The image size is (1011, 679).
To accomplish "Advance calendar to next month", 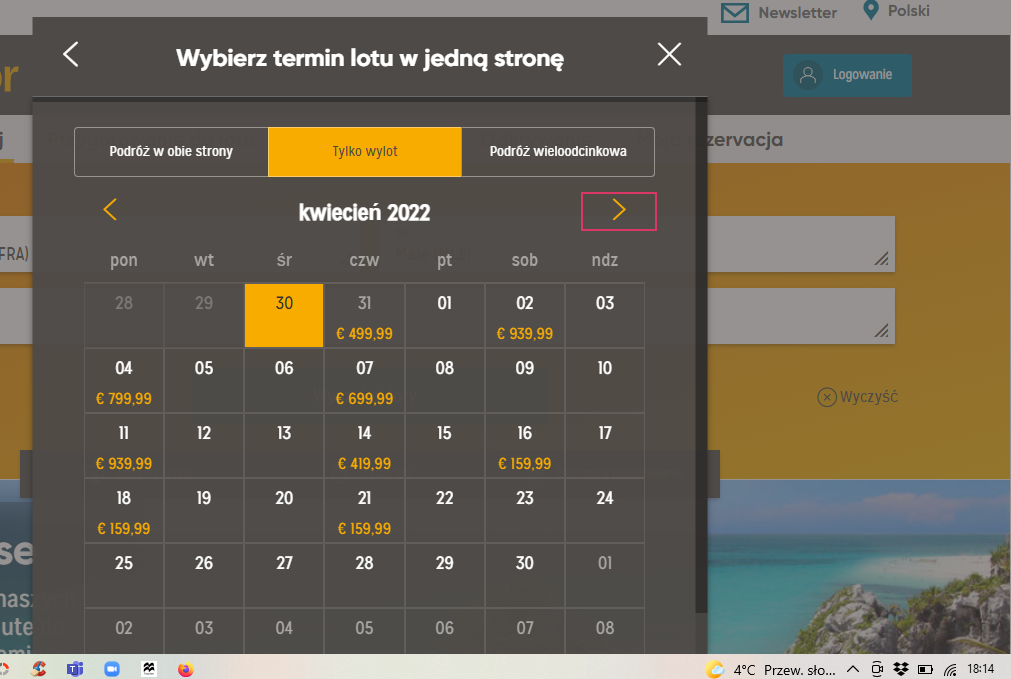I will (x=618, y=210).
